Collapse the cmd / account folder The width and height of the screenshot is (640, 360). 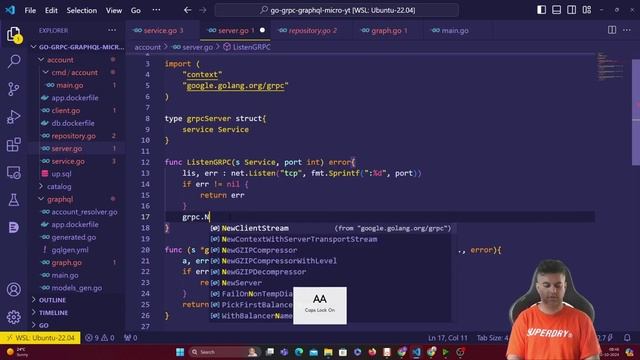pos(78,72)
